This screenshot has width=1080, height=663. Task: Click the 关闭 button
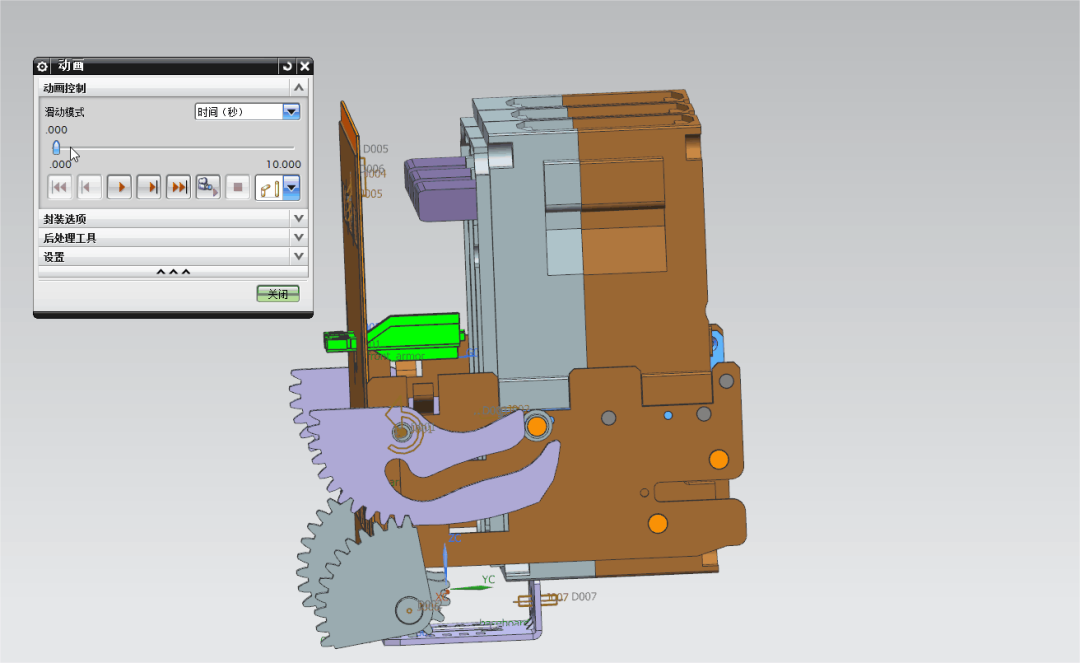pos(278,294)
